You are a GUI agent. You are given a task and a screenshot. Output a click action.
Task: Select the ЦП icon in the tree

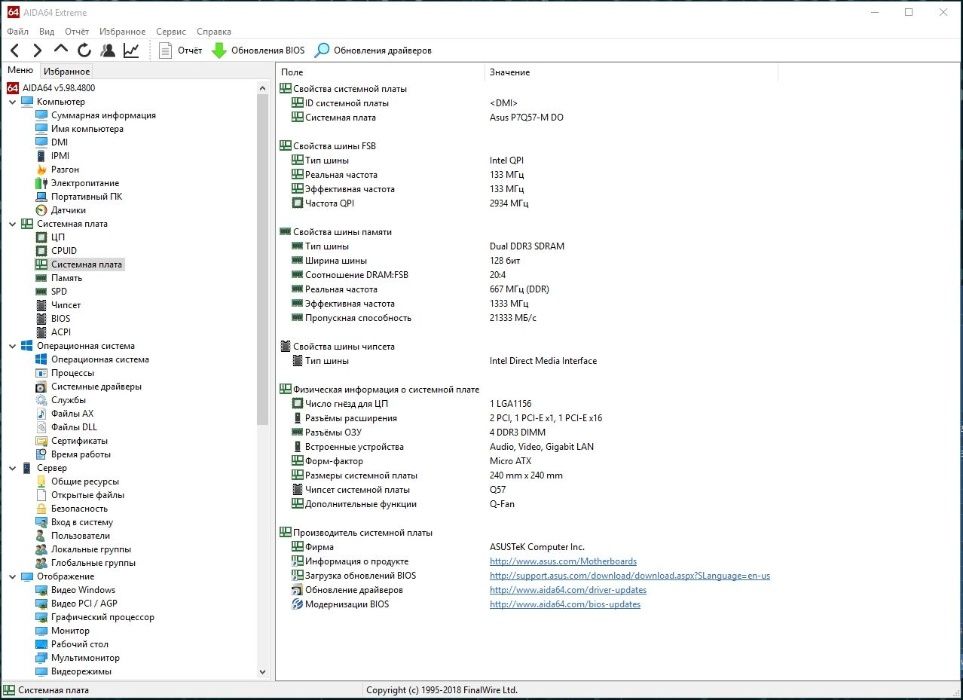(x=41, y=237)
